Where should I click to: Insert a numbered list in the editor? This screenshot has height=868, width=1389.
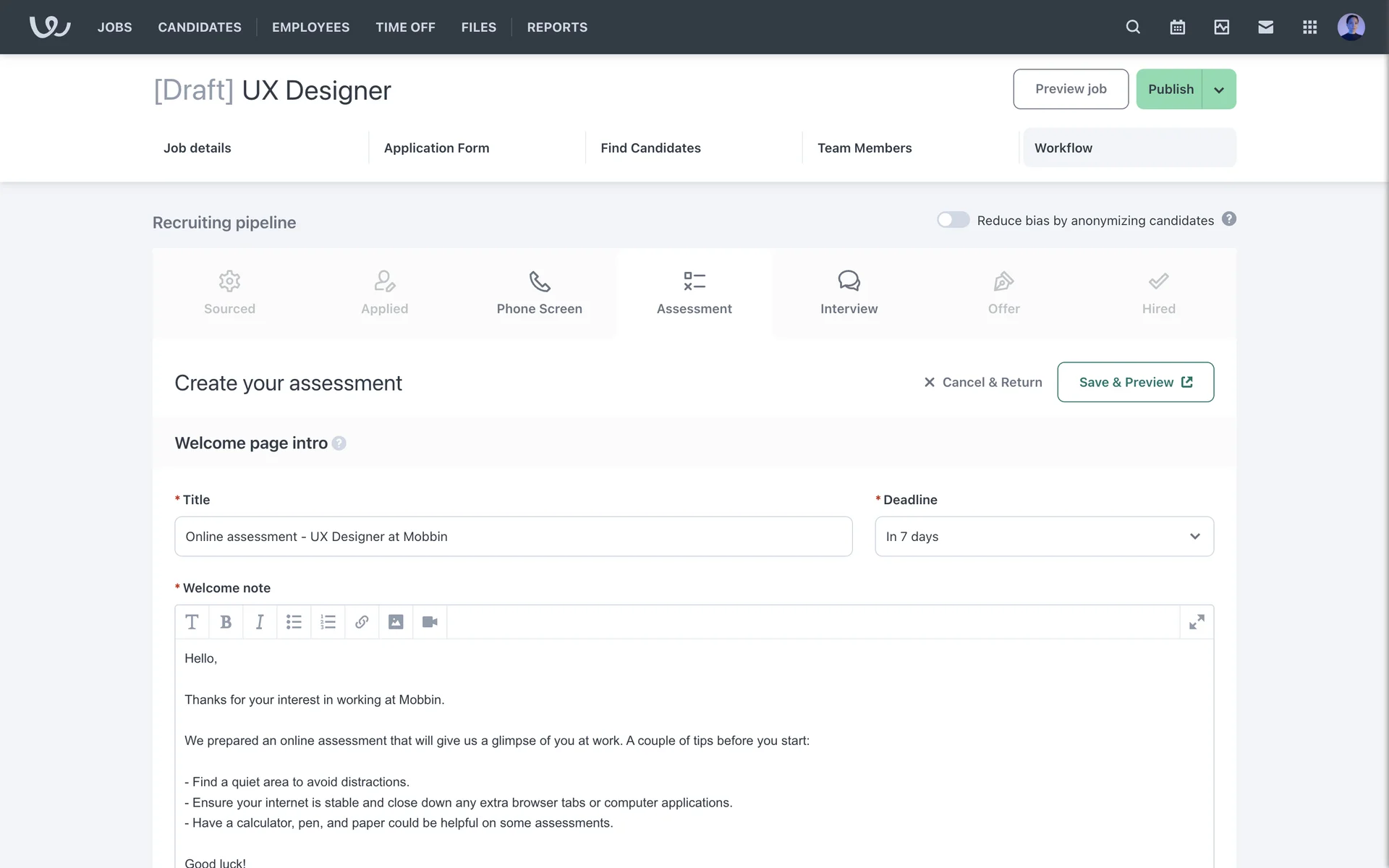click(x=328, y=622)
